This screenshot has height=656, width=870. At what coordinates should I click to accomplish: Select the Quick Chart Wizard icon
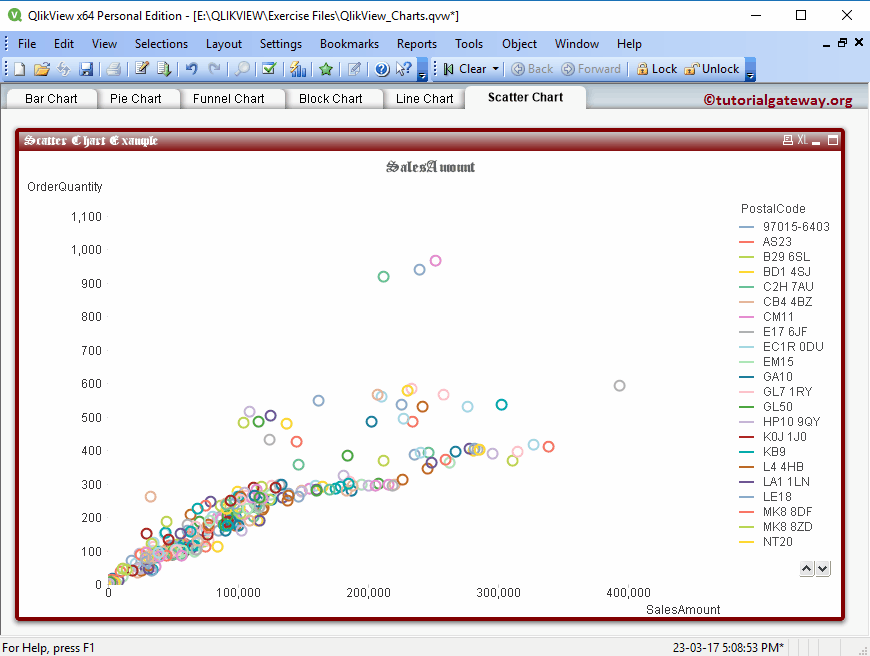coord(297,70)
